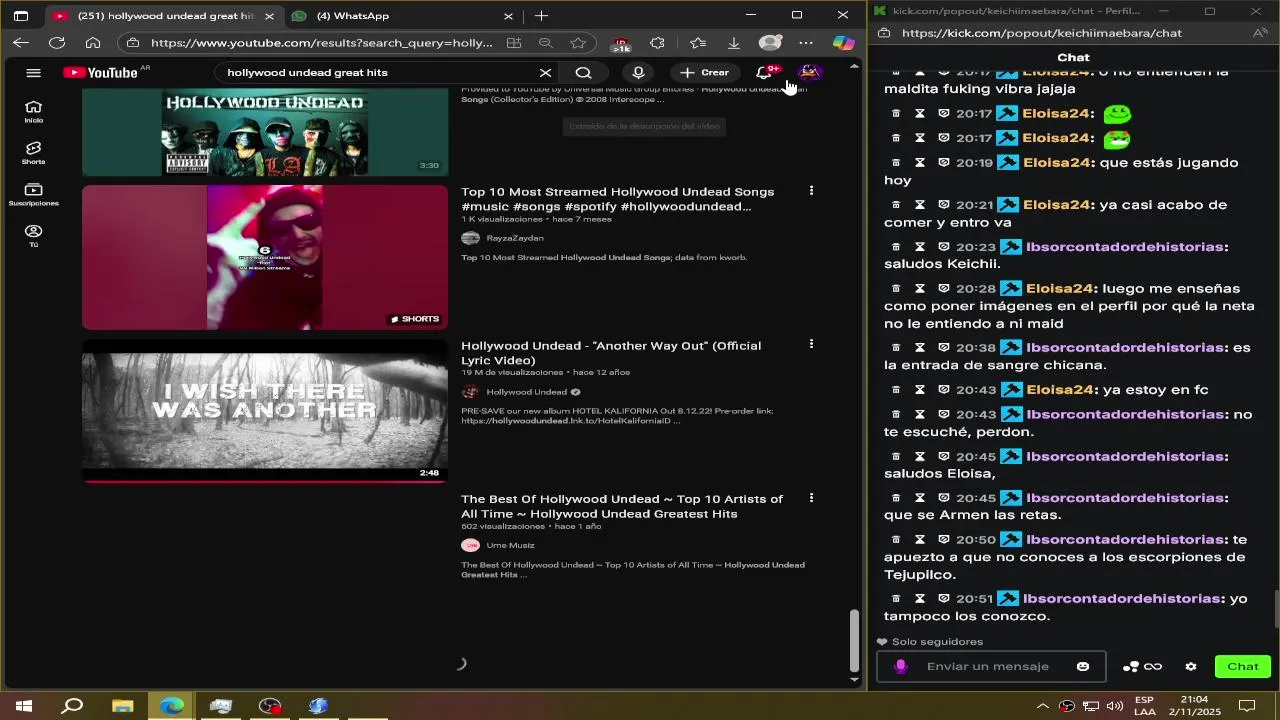Open the Another Way Out video thumbnail
Image resolution: width=1280 pixels, height=720 pixels.
click(x=265, y=411)
